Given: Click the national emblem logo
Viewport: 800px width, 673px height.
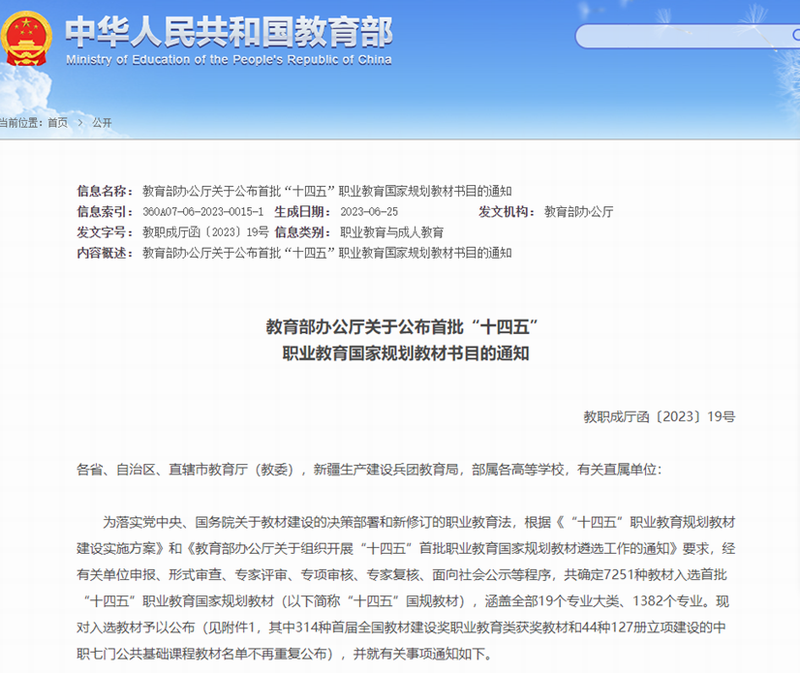Looking at the screenshot, I should point(26,38).
